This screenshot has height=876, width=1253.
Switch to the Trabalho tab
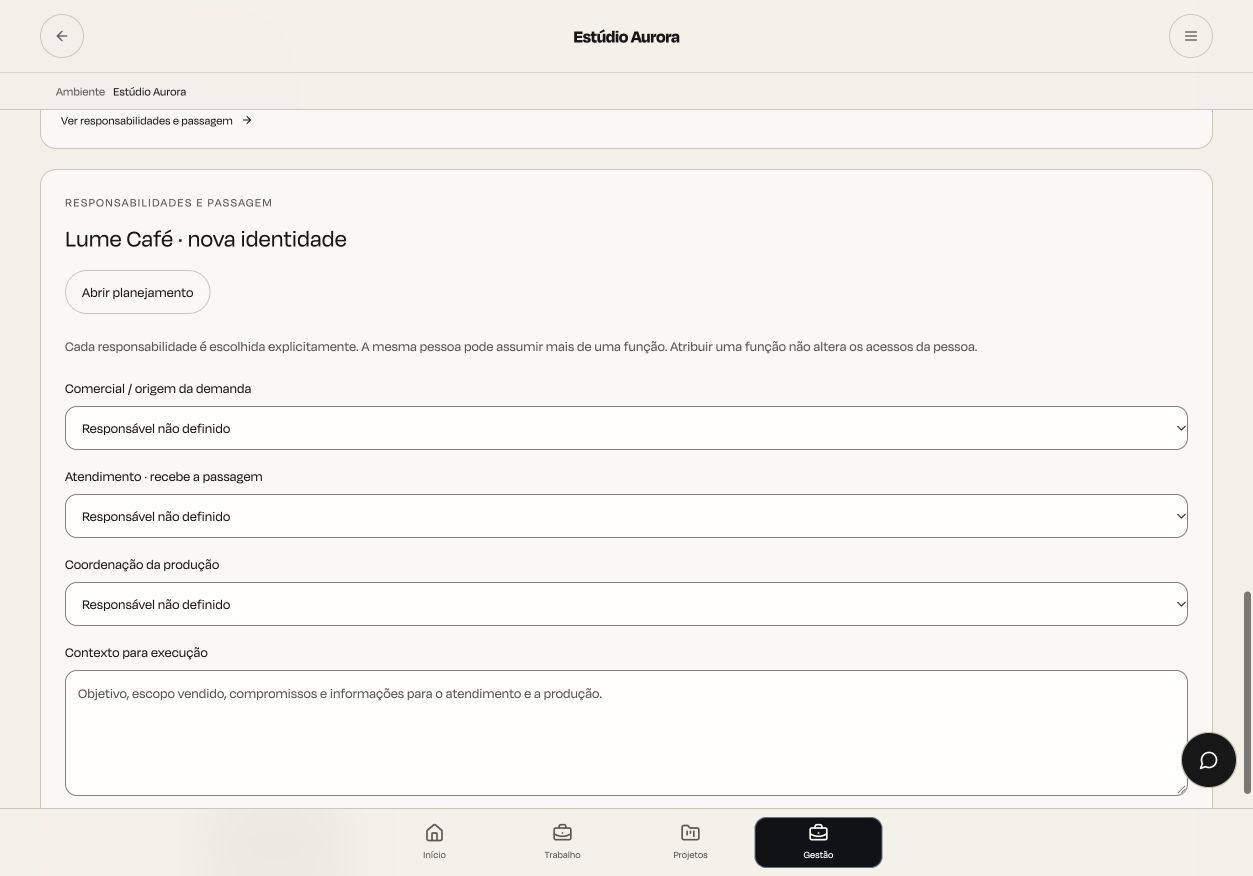pos(562,842)
